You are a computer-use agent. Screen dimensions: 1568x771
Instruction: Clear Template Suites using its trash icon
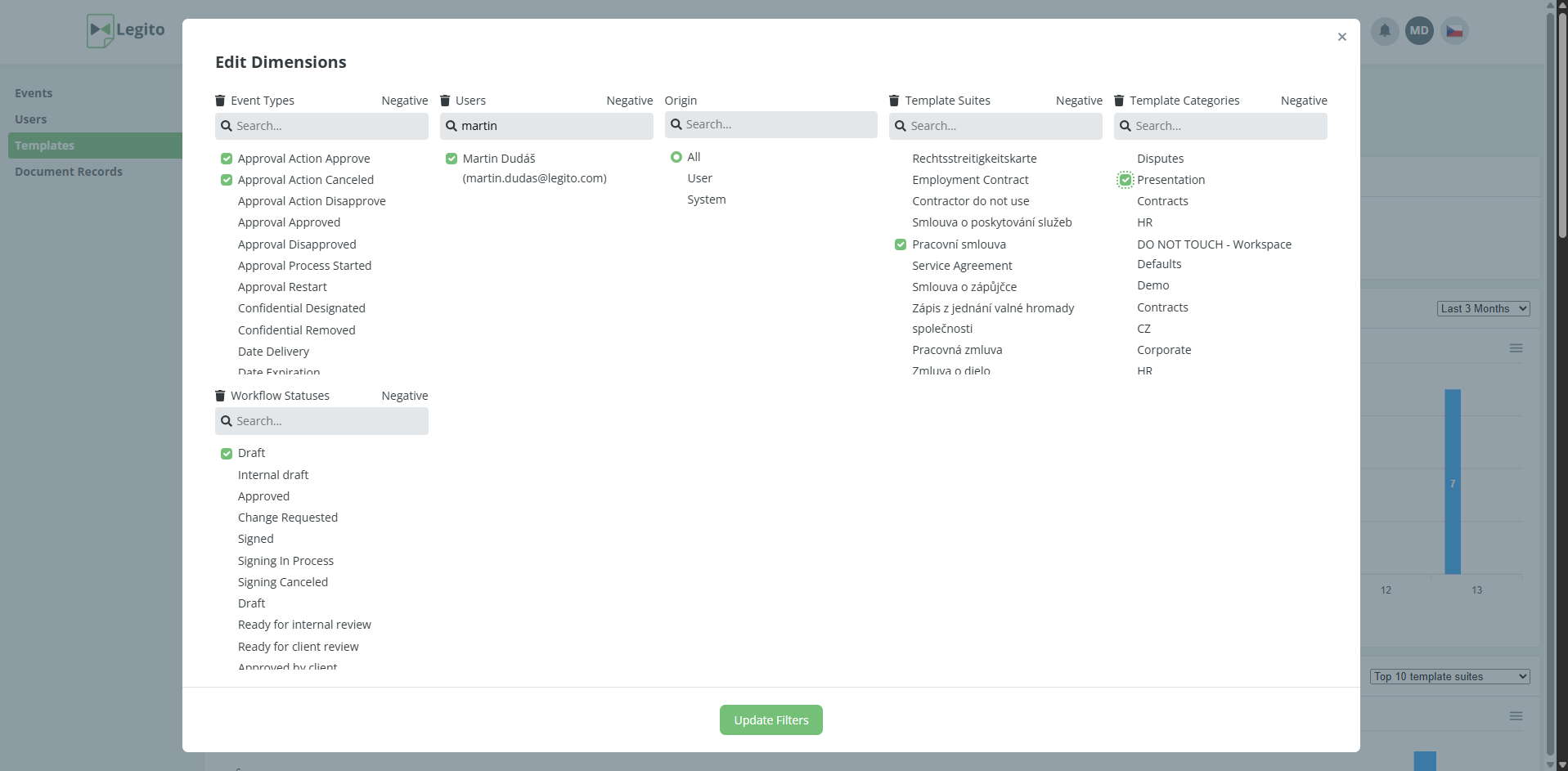pos(894,101)
